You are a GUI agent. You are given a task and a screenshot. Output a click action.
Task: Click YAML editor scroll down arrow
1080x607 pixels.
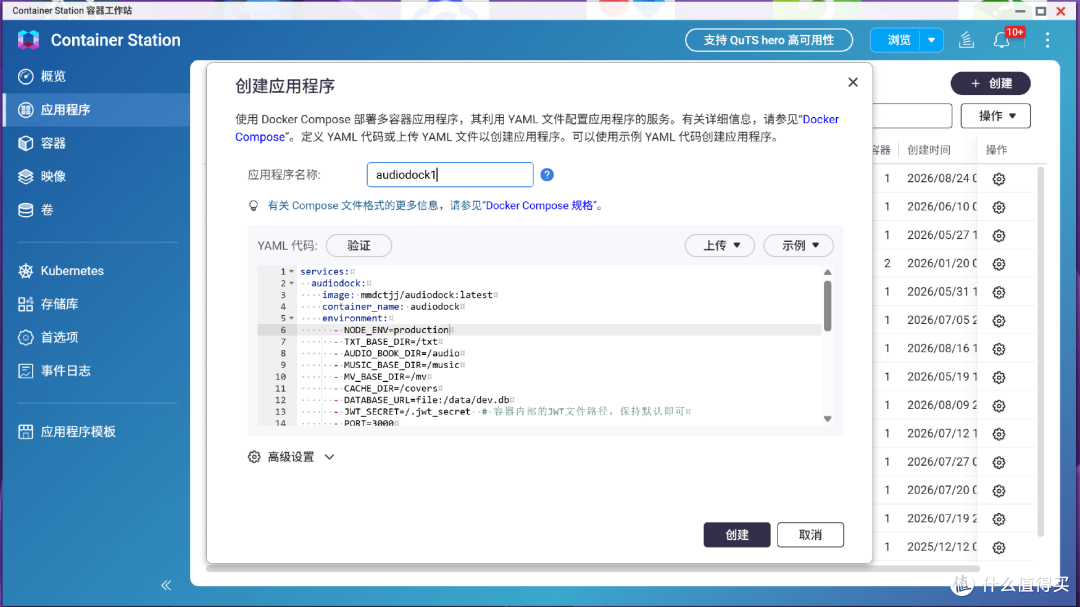point(827,419)
